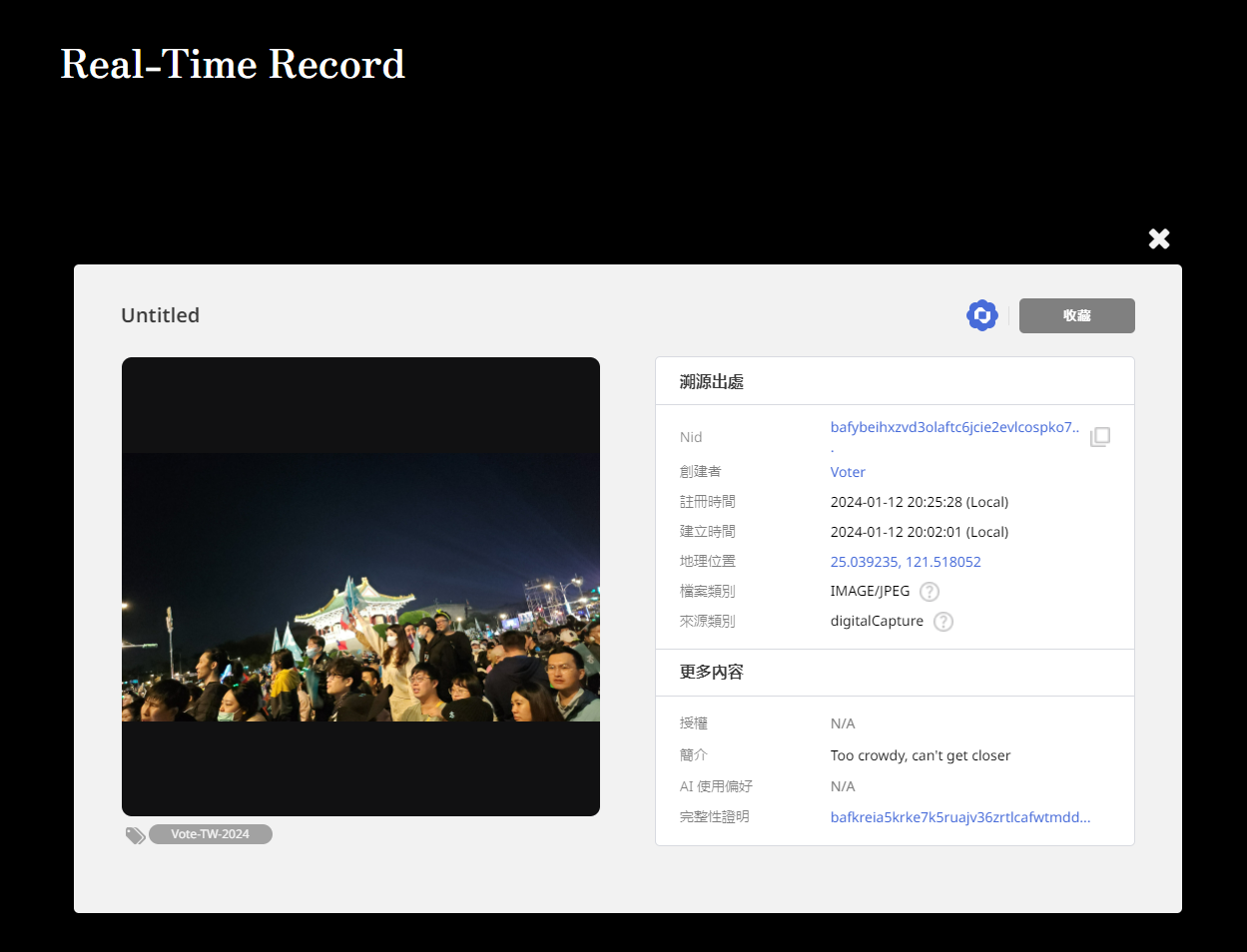1247x952 pixels.
Task: Click the 溯源出處 section header
Action: pos(712,381)
